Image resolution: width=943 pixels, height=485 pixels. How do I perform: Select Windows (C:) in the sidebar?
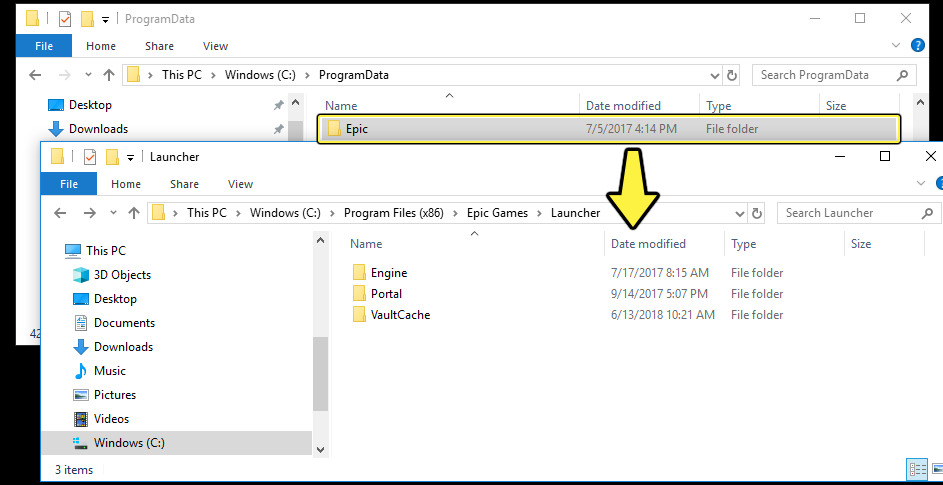[177, 443]
